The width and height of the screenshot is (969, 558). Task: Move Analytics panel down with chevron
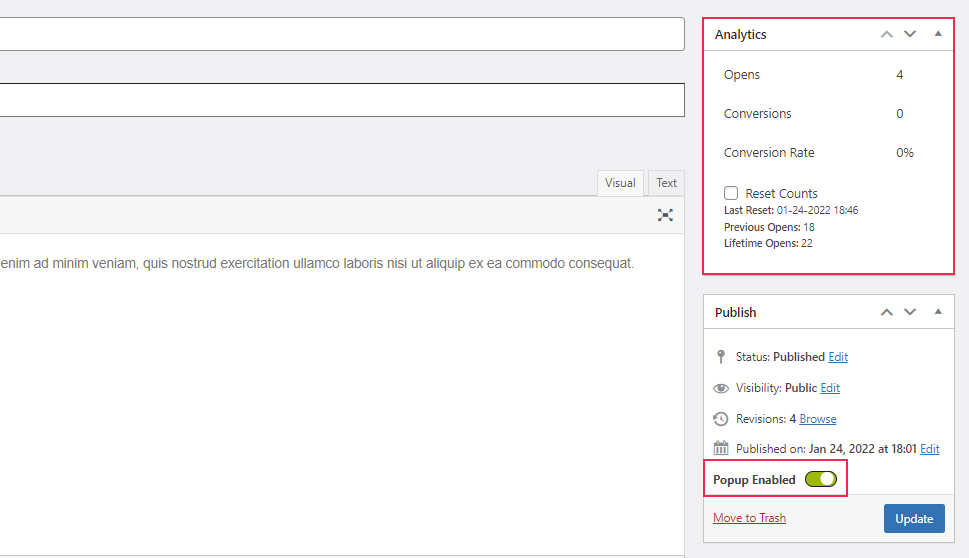coord(910,34)
